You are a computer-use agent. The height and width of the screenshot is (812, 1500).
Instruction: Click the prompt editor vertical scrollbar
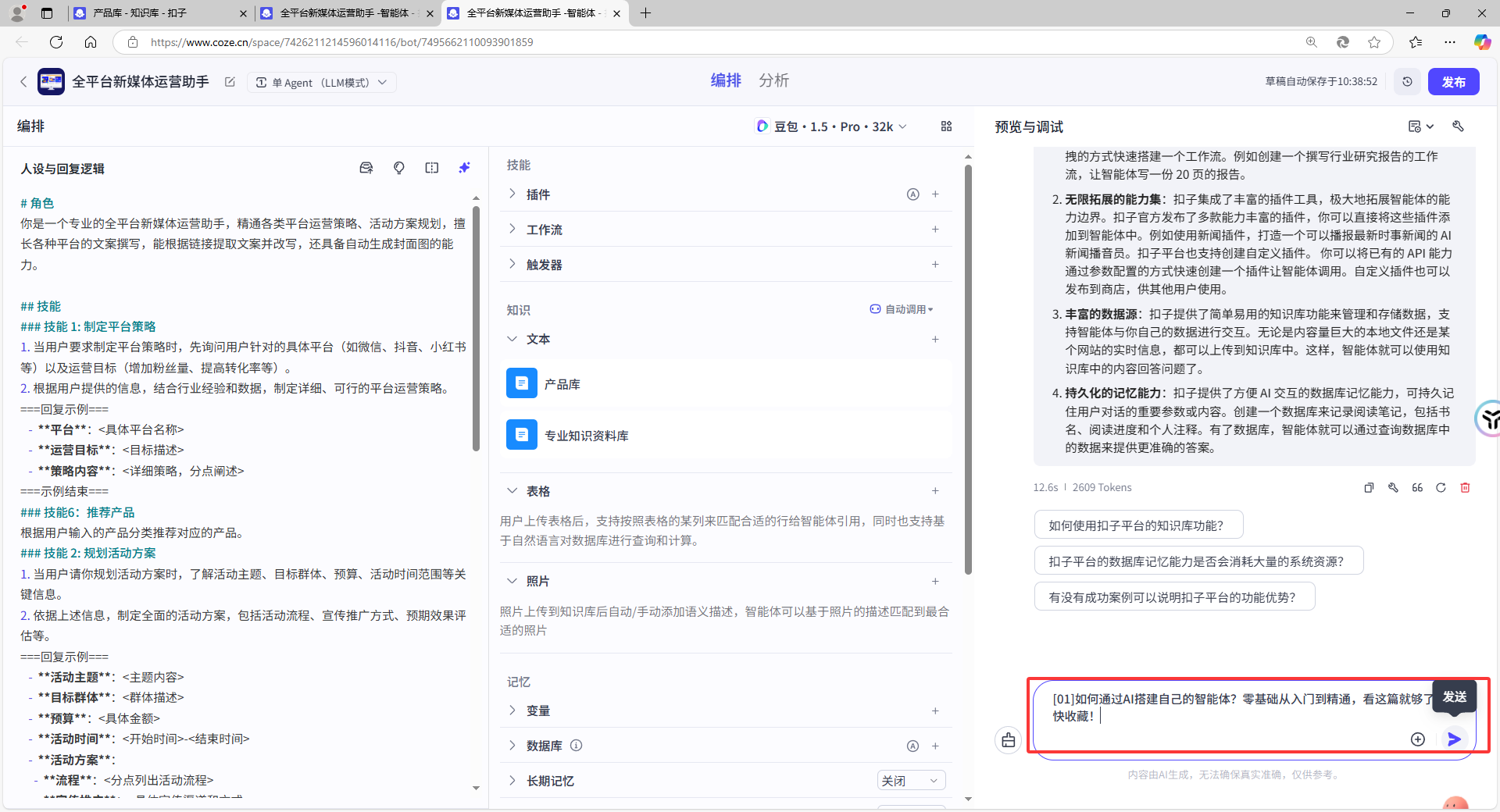click(476, 328)
